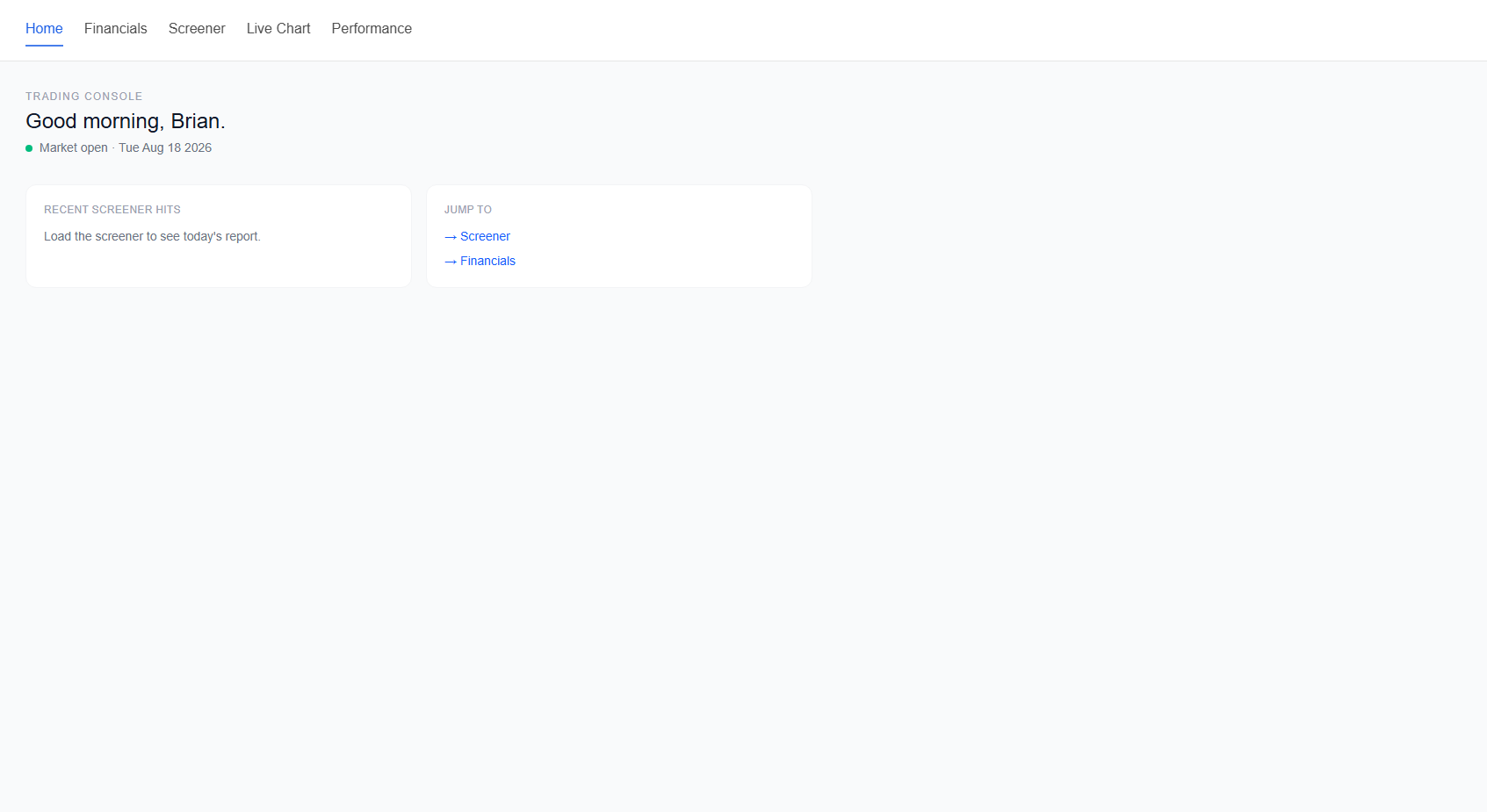Follow the Screener link under Jump To
This screenshot has height=812, width=1487.
tap(477, 236)
